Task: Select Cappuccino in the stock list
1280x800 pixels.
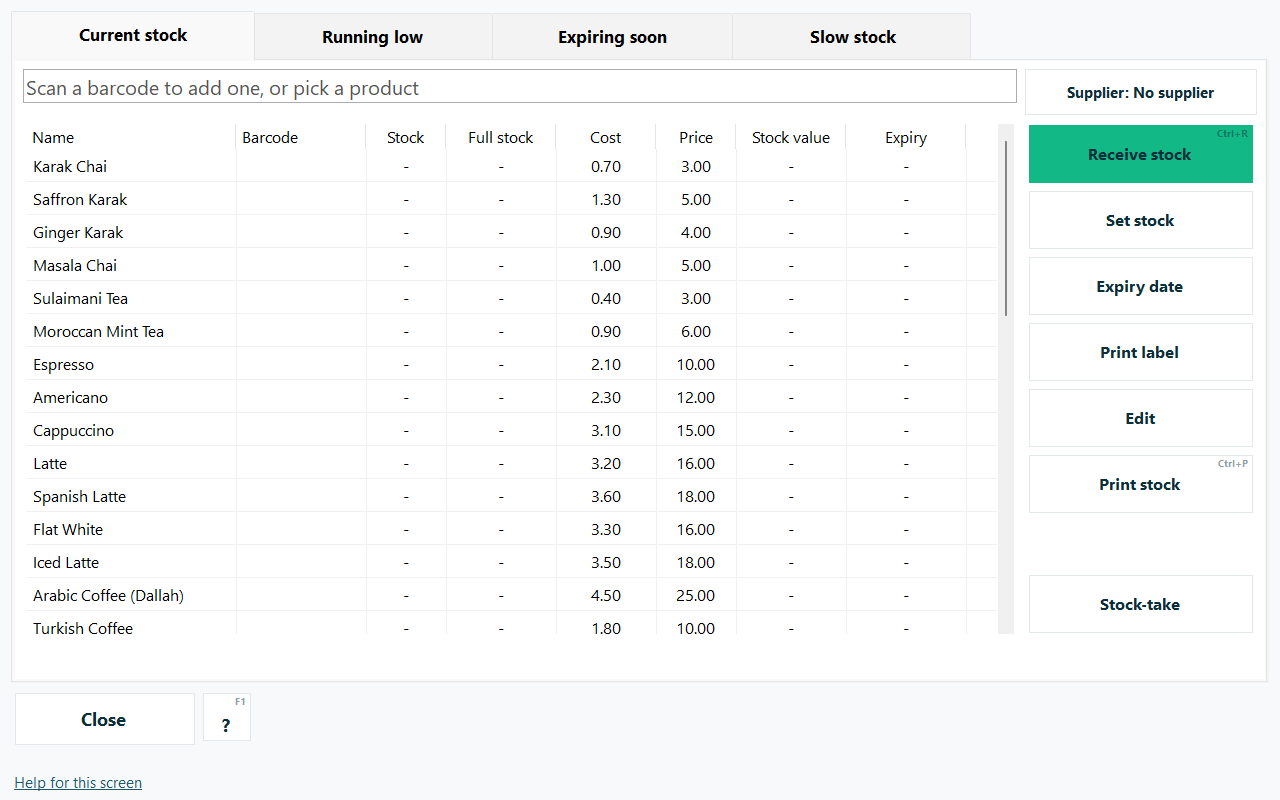Action: pos(511,430)
